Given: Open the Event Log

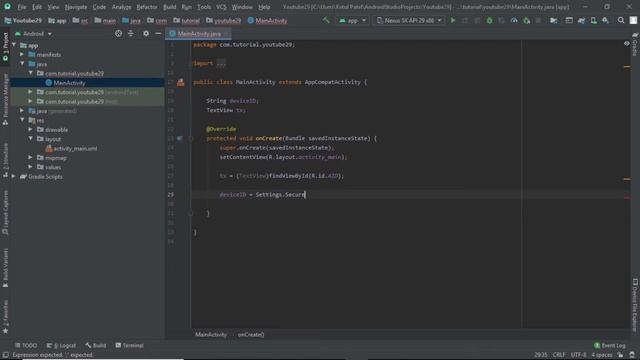Looking at the screenshot, I should (610, 345).
